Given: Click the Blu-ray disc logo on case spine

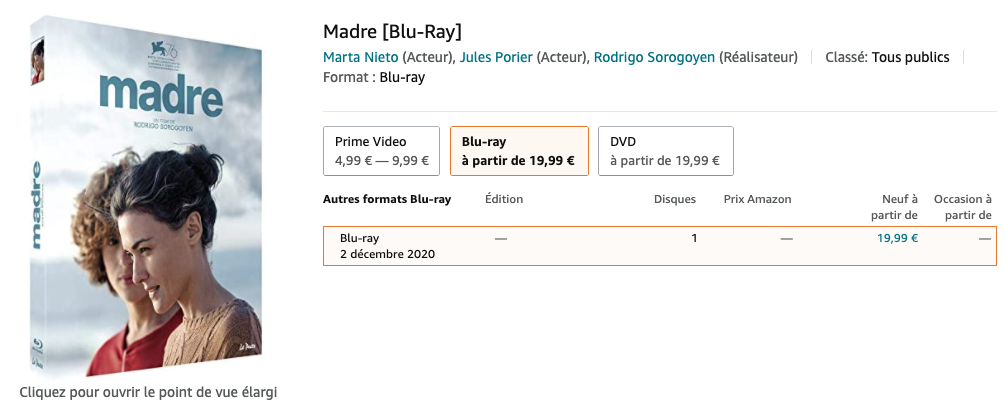Looking at the screenshot, I should 37,347.
